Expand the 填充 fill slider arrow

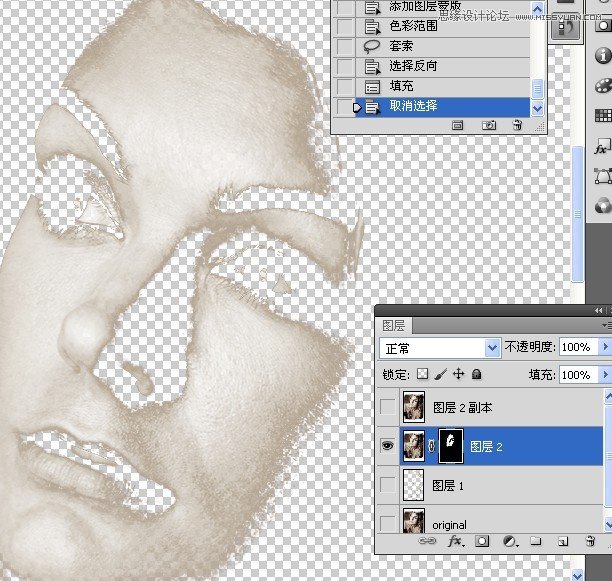pyautogui.click(x=605, y=375)
